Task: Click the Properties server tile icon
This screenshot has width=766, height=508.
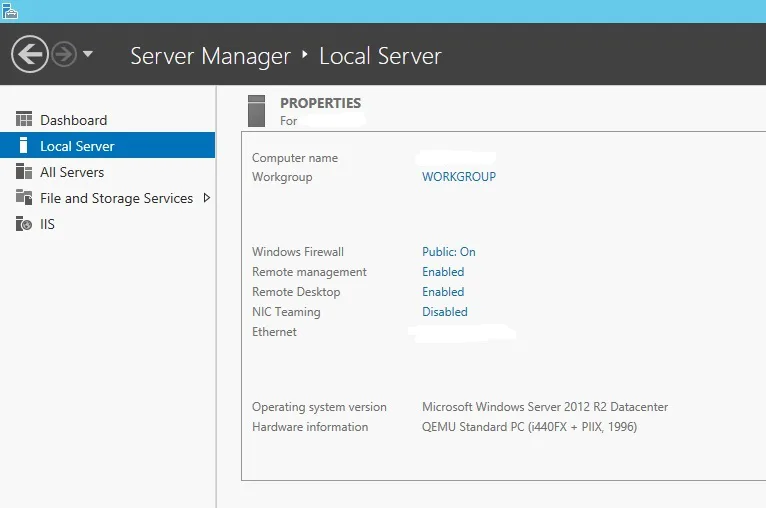Action: (257, 109)
